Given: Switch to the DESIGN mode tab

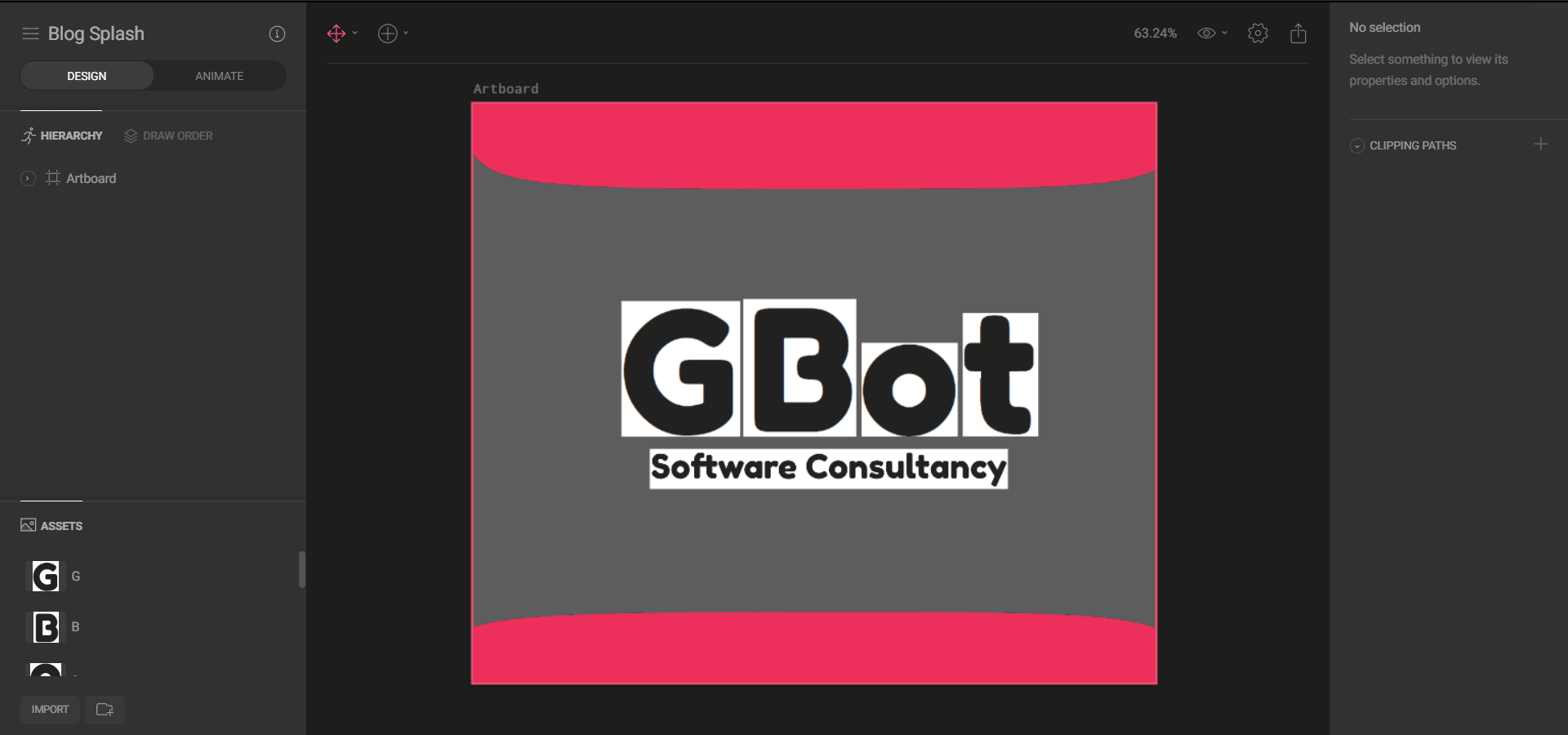Looking at the screenshot, I should pos(87,76).
